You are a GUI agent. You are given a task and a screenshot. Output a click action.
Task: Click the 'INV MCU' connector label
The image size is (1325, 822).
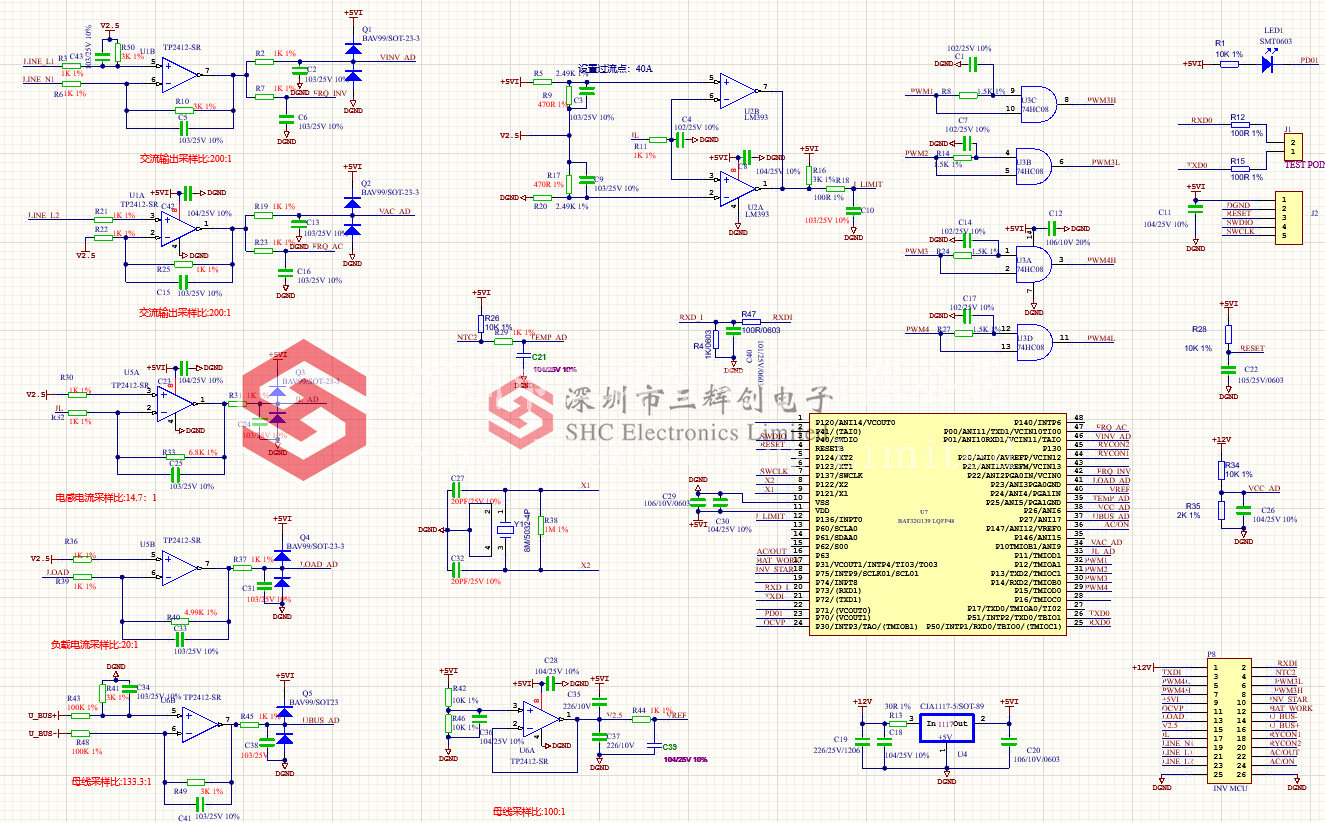tap(1230, 789)
